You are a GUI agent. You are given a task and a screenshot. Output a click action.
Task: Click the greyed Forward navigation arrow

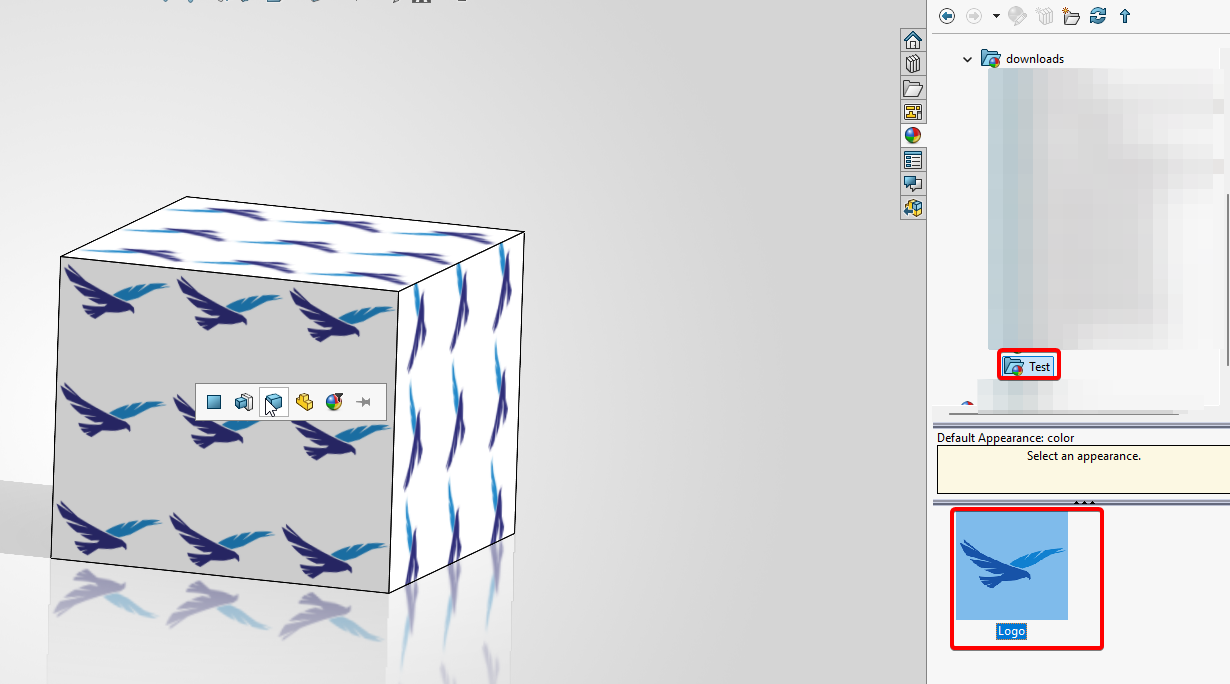(974, 16)
